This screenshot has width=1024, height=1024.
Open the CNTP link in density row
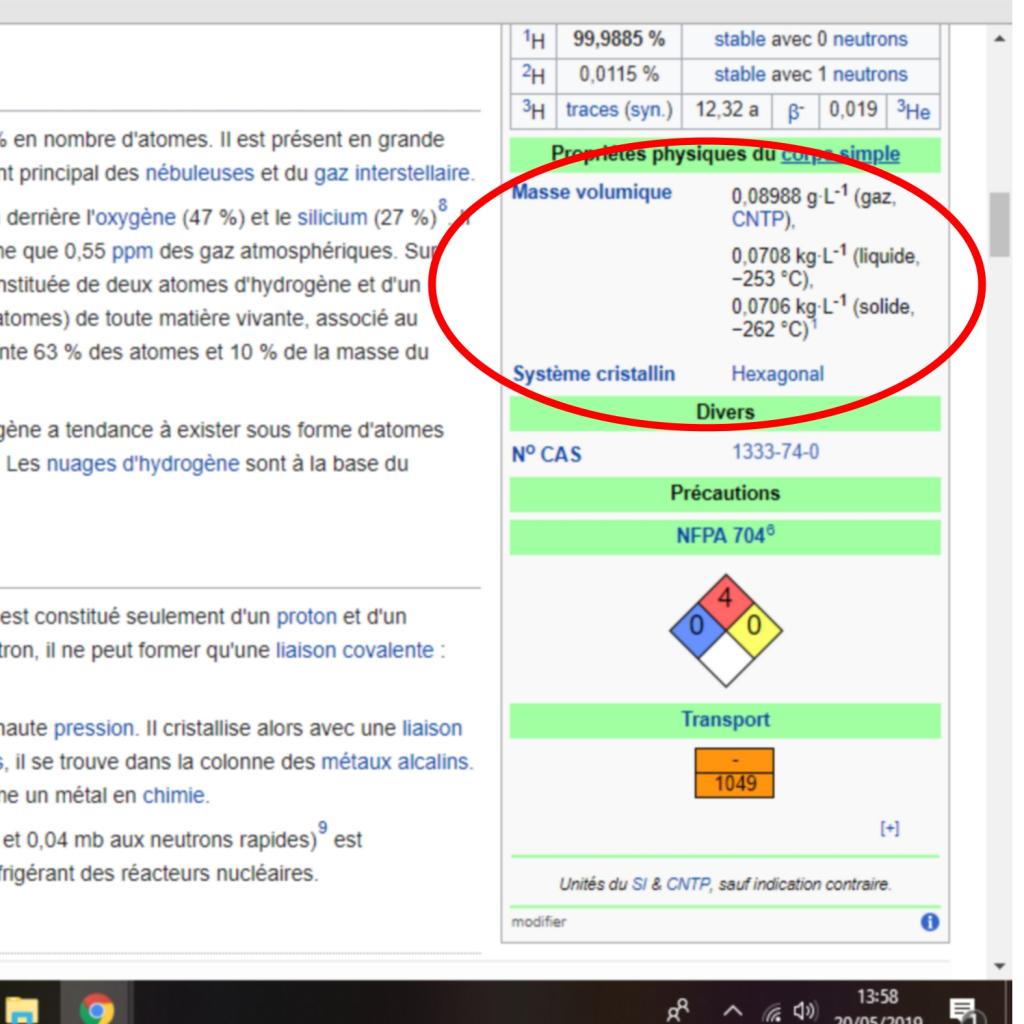pos(757,219)
